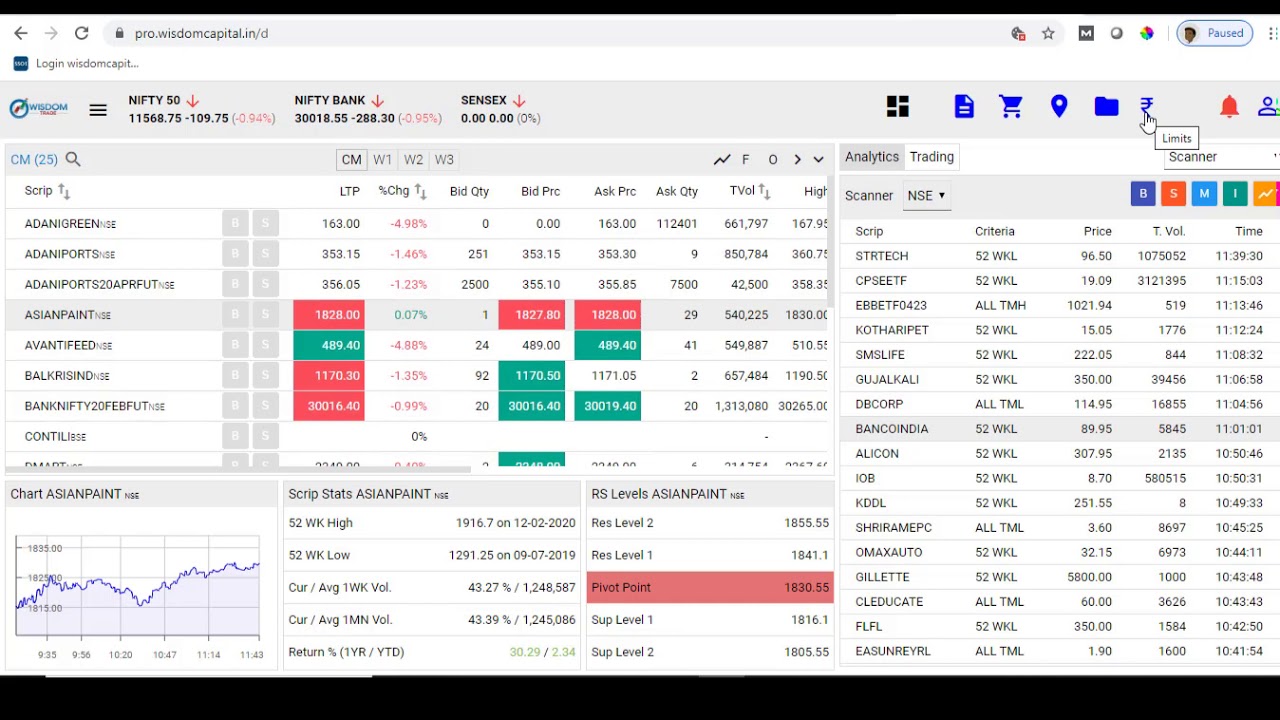Screen dimensions: 1280x720
Task: Go back in browser history
Action: (21, 33)
